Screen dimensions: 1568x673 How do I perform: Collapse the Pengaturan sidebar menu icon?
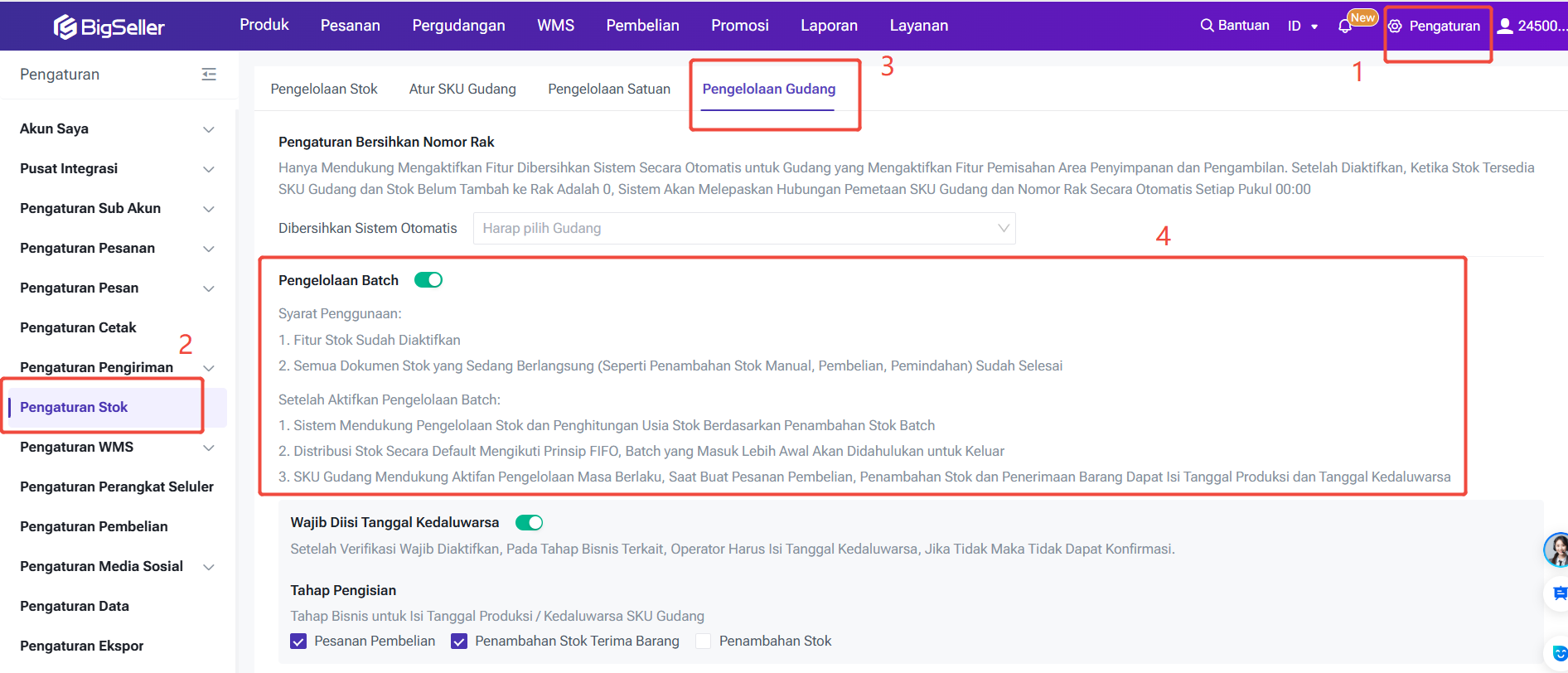point(209,75)
